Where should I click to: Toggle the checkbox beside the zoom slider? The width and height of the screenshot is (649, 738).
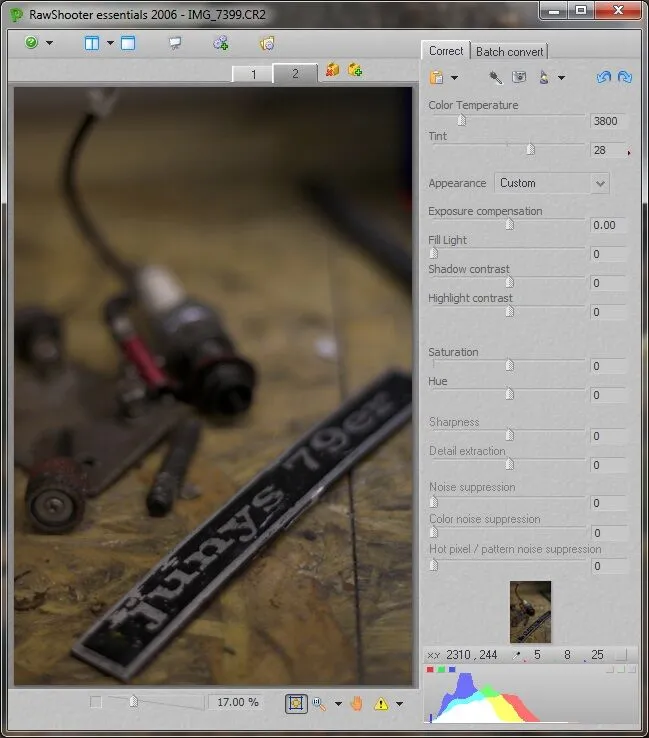point(96,702)
